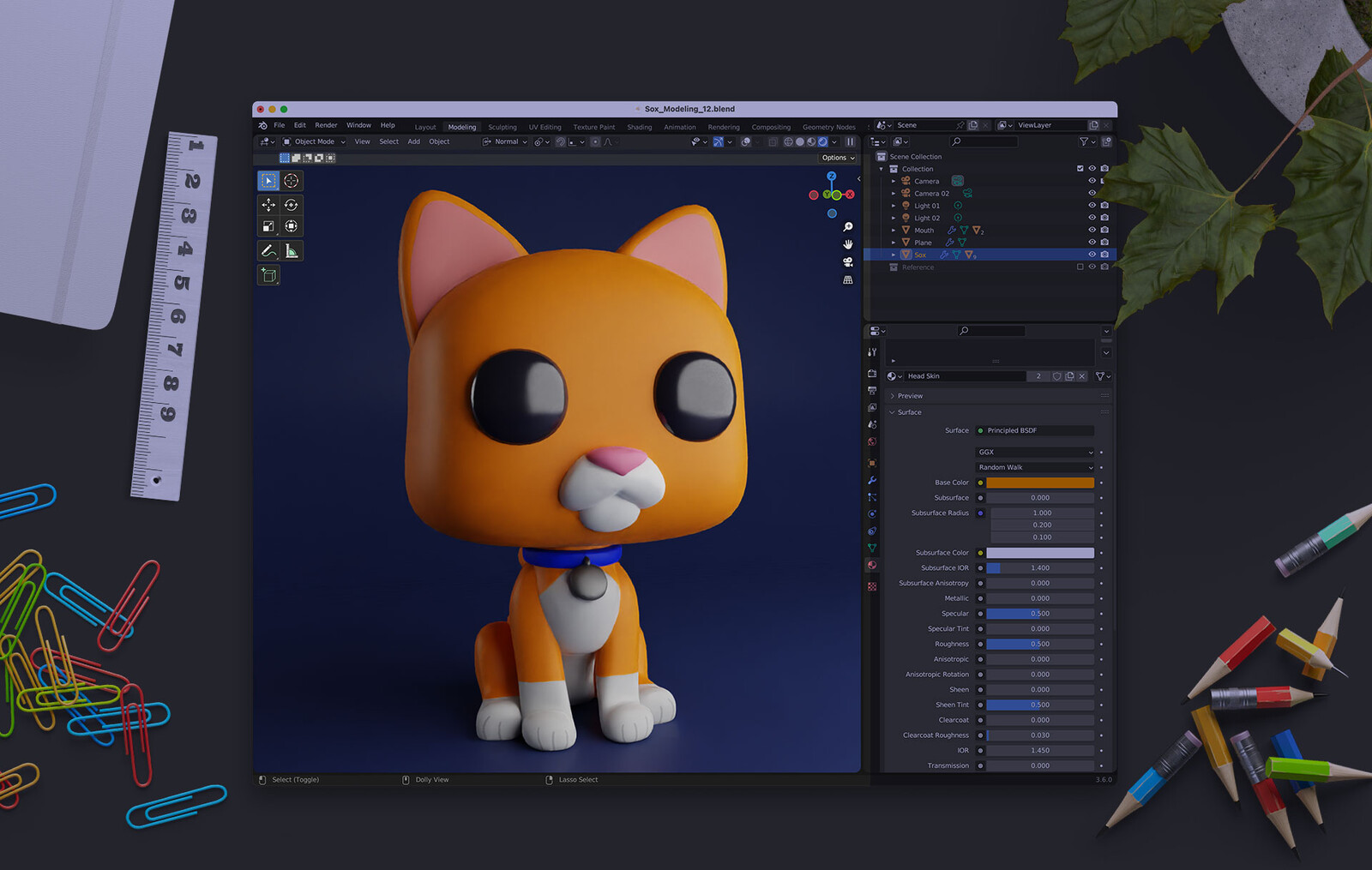Open the Tool properties tab icon
Viewport: 1372px width, 870px height.
[x=872, y=352]
